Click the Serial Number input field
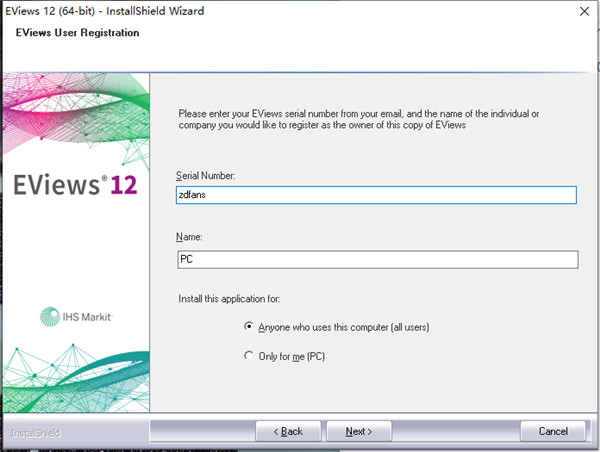 [376, 196]
